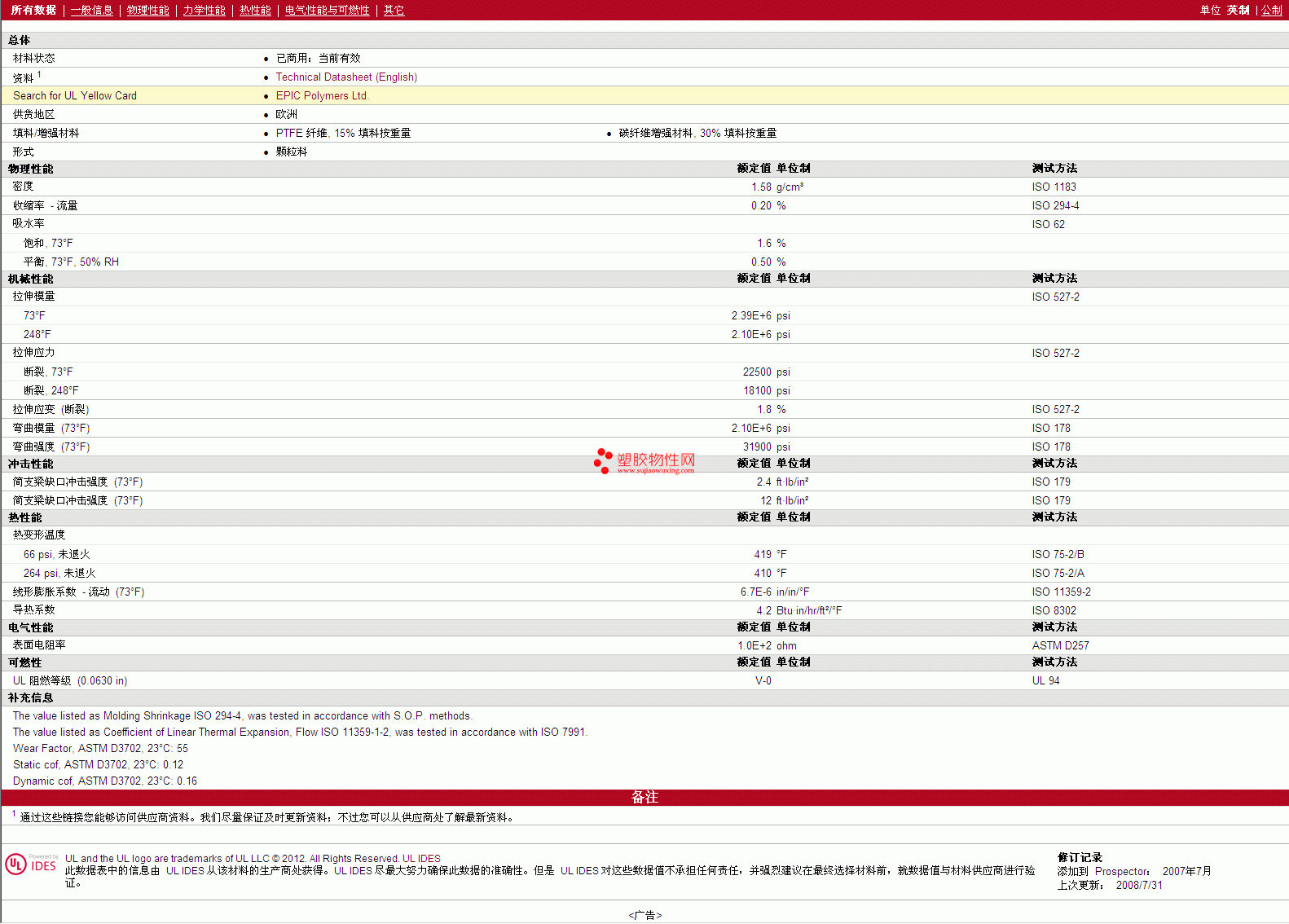Open the 热性能 tab

coord(254,10)
